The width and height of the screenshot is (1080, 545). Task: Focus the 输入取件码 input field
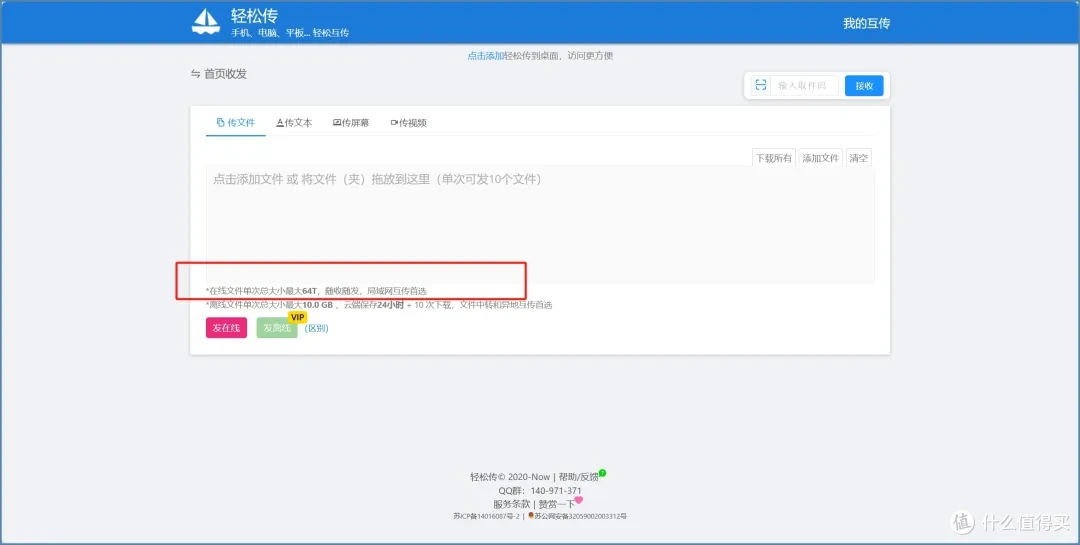tap(804, 85)
